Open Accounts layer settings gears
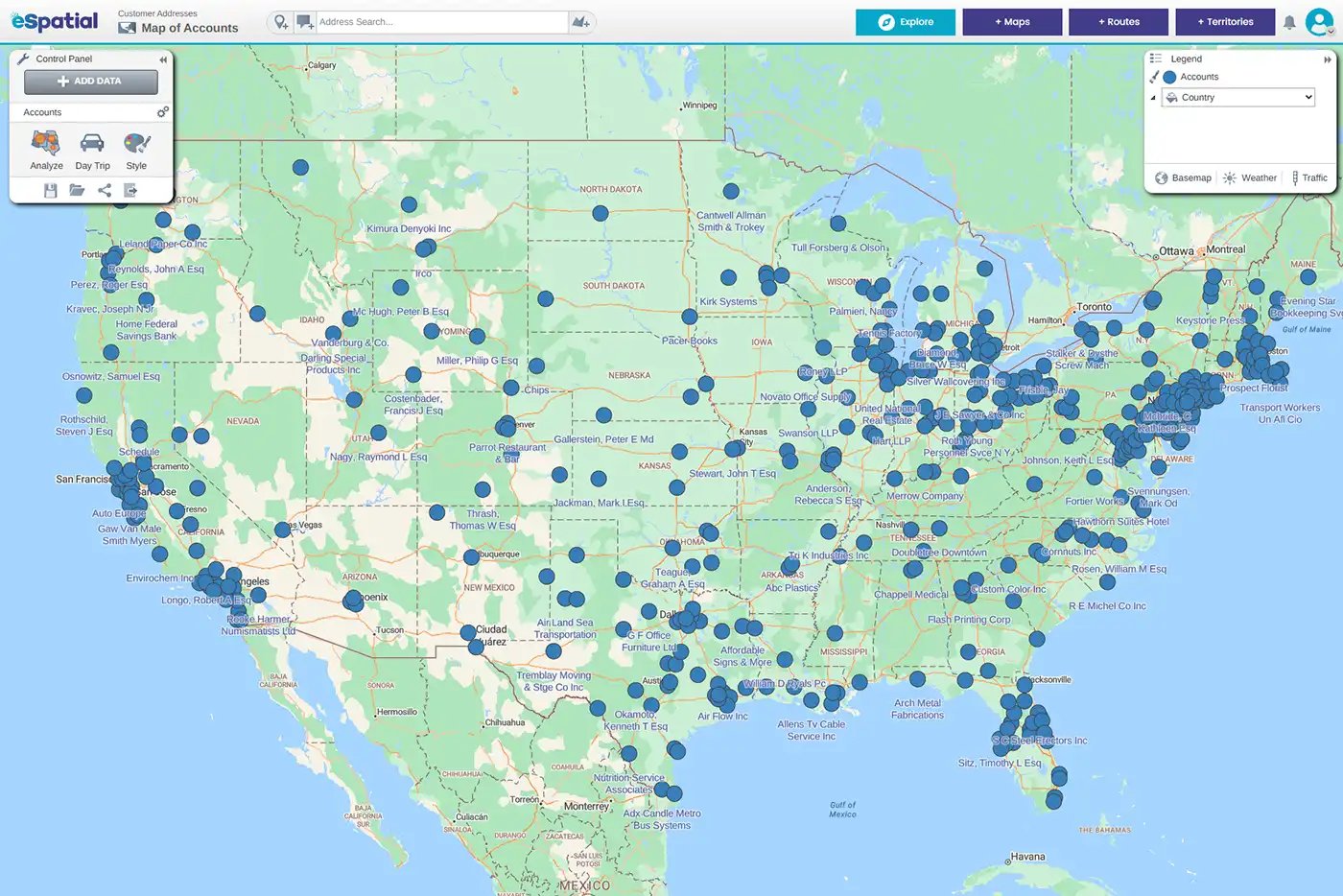The width and height of the screenshot is (1343, 896). click(162, 112)
